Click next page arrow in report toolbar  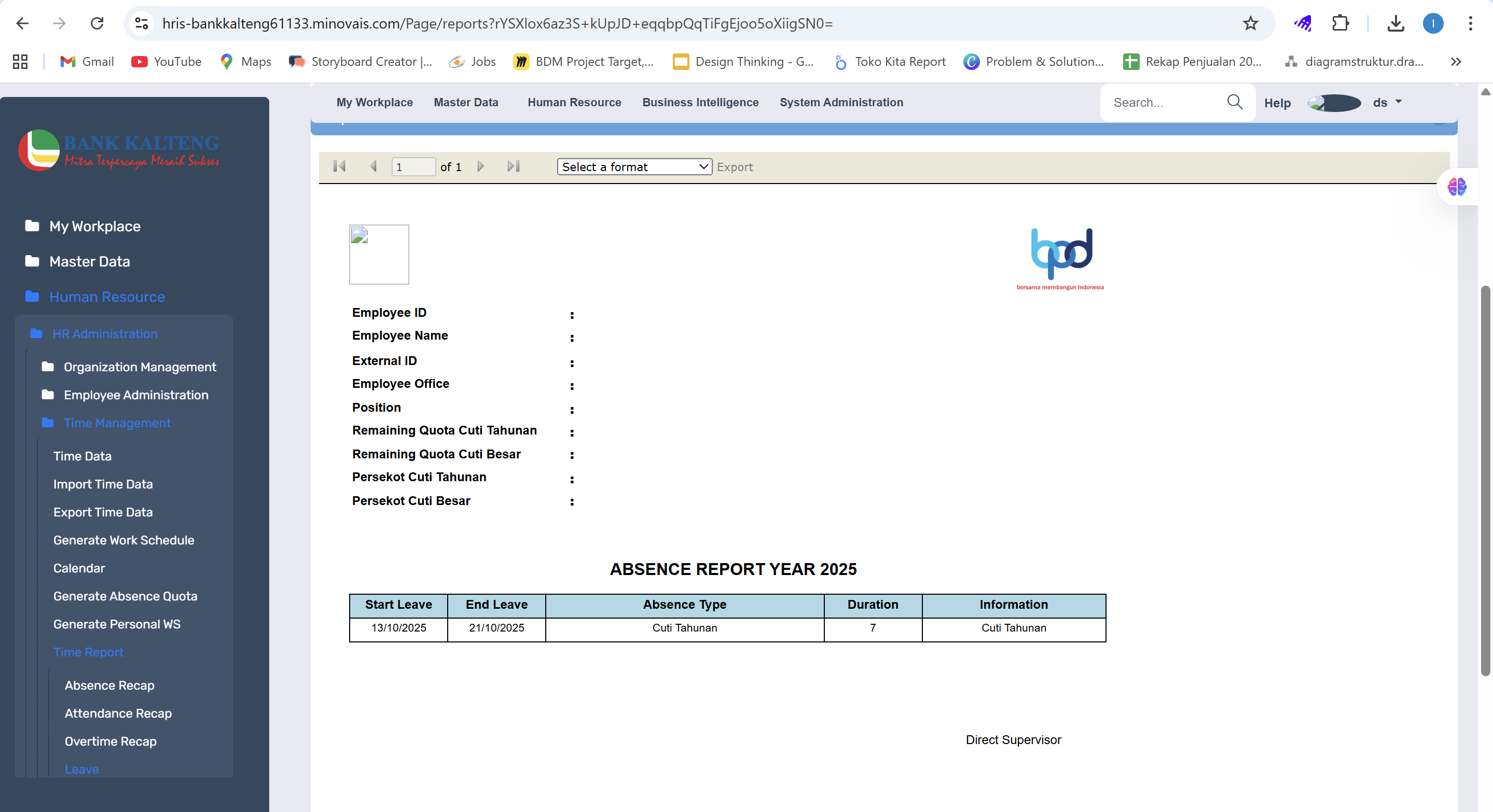coord(480,167)
